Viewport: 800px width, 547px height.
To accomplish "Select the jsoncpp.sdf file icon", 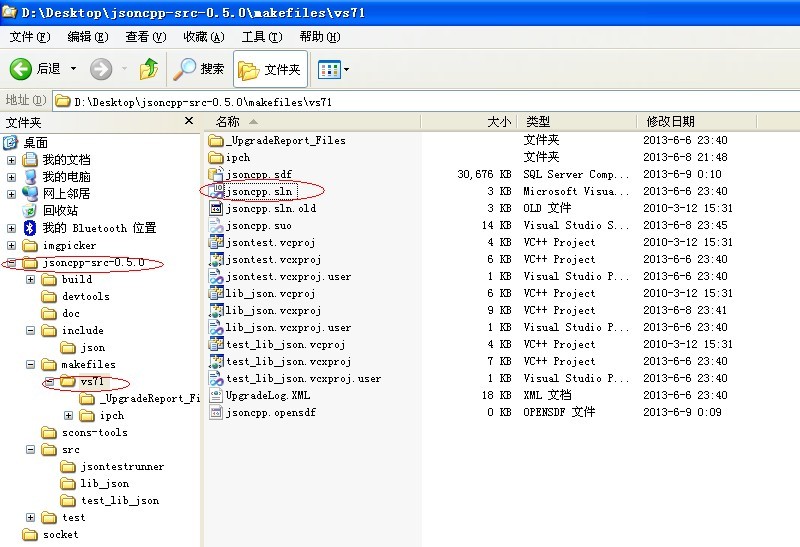I will (x=216, y=174).
